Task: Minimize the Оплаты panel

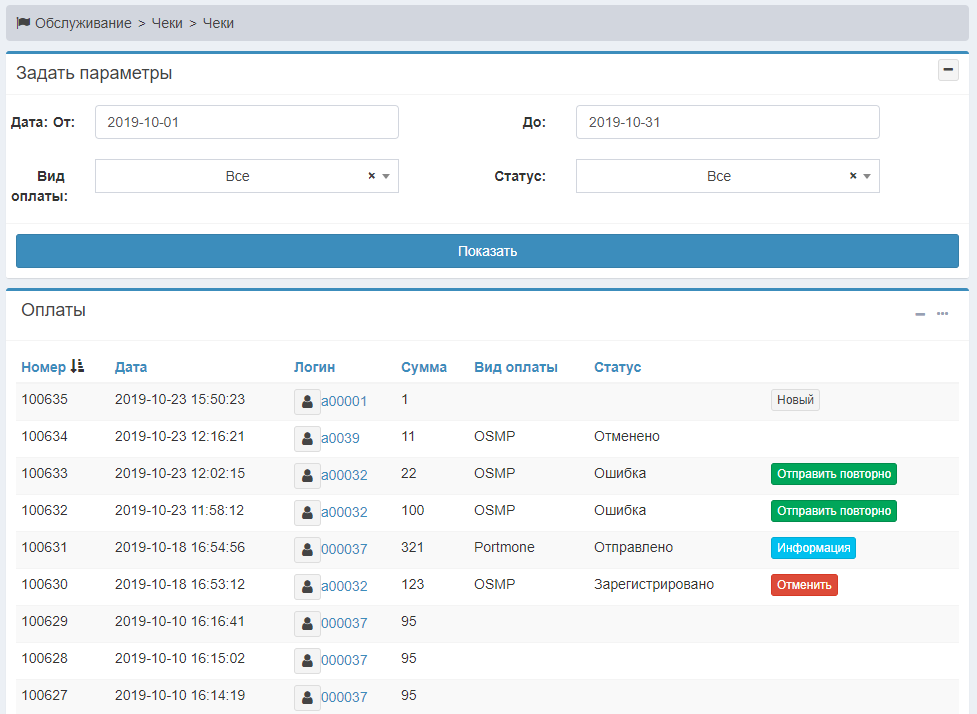Action: pos(920,314)
